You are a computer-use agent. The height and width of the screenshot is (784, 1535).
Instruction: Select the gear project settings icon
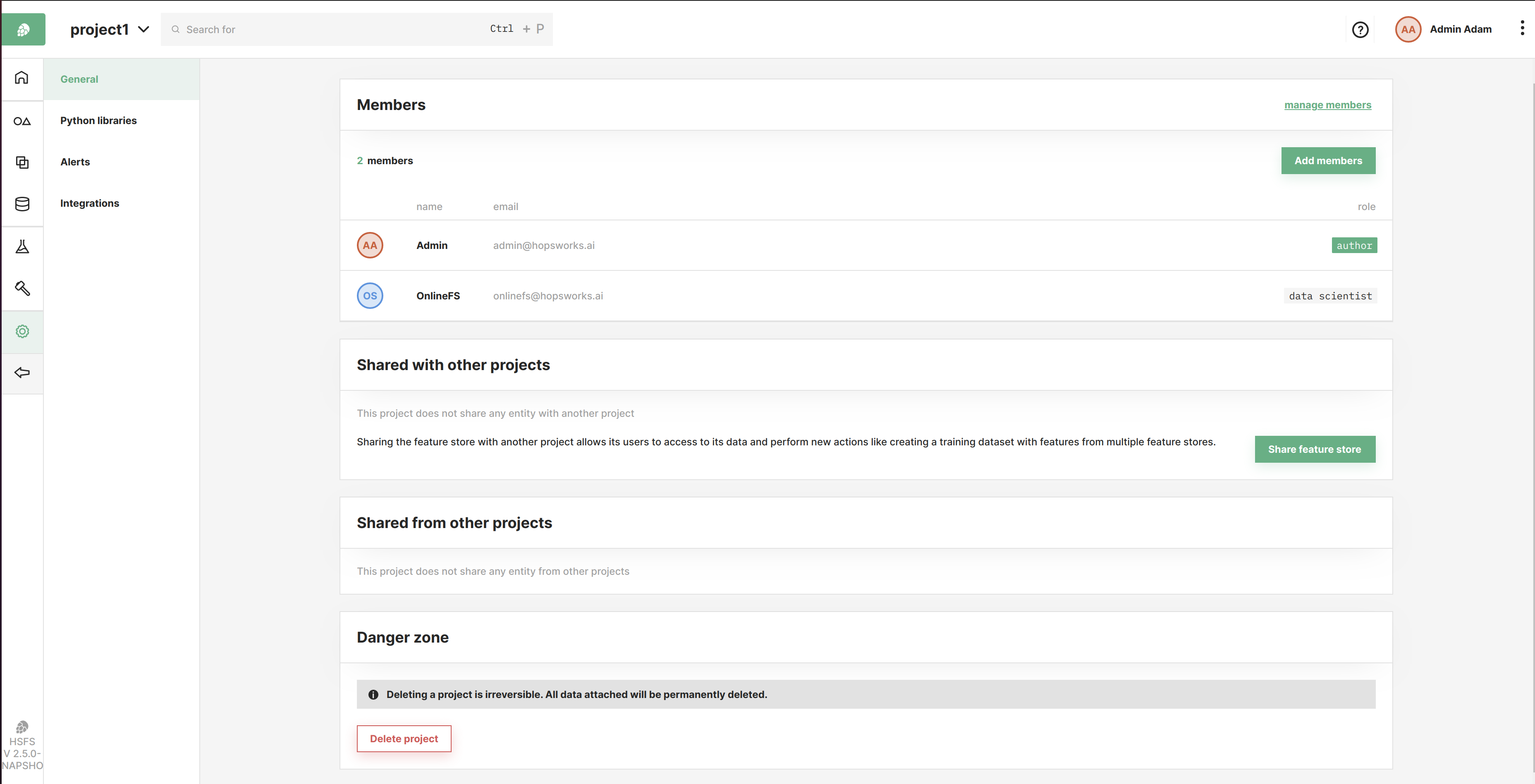click(22, 331)
